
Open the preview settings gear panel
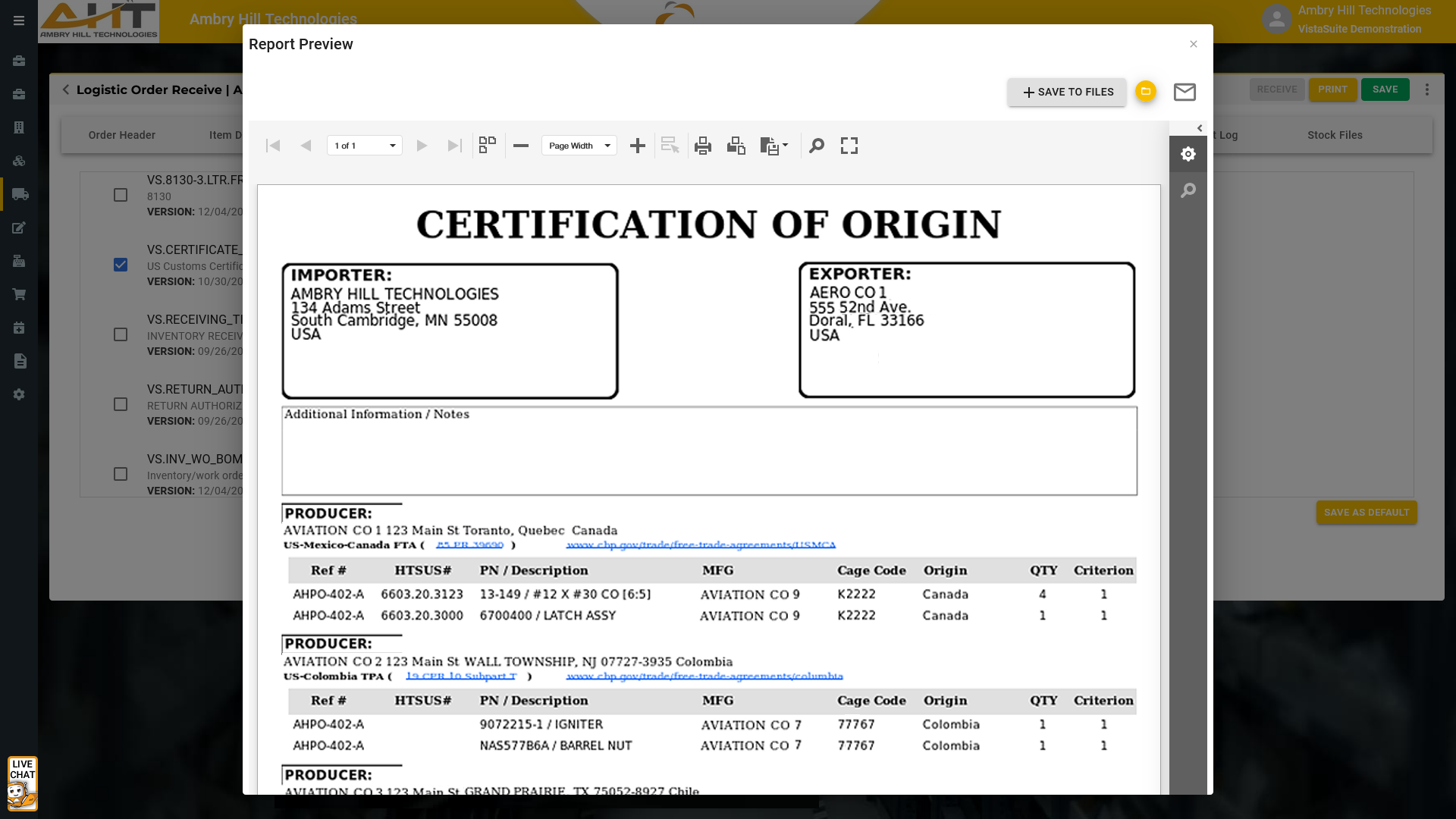1188,154
